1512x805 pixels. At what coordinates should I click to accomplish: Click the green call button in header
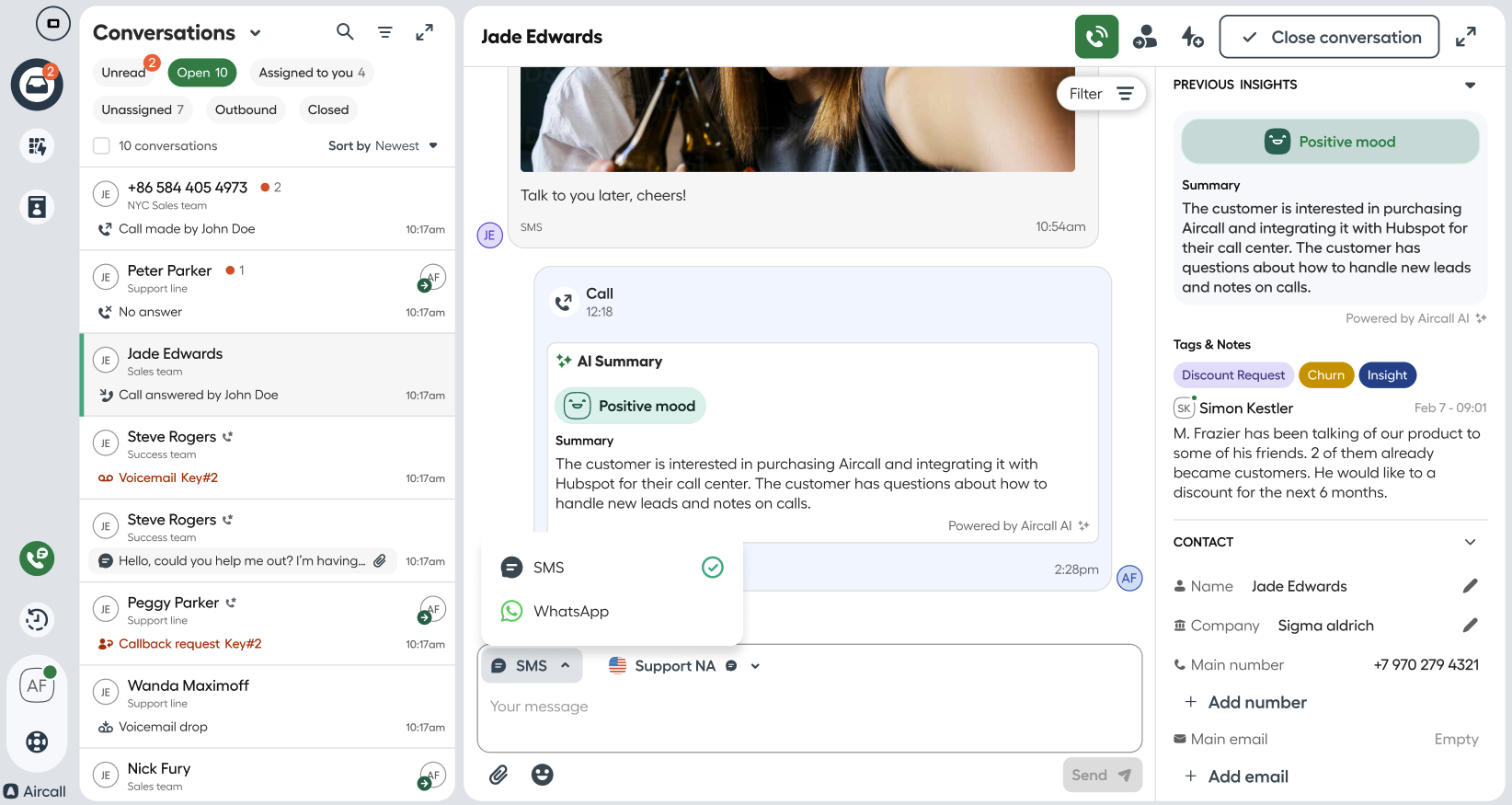coord(1096,37)
